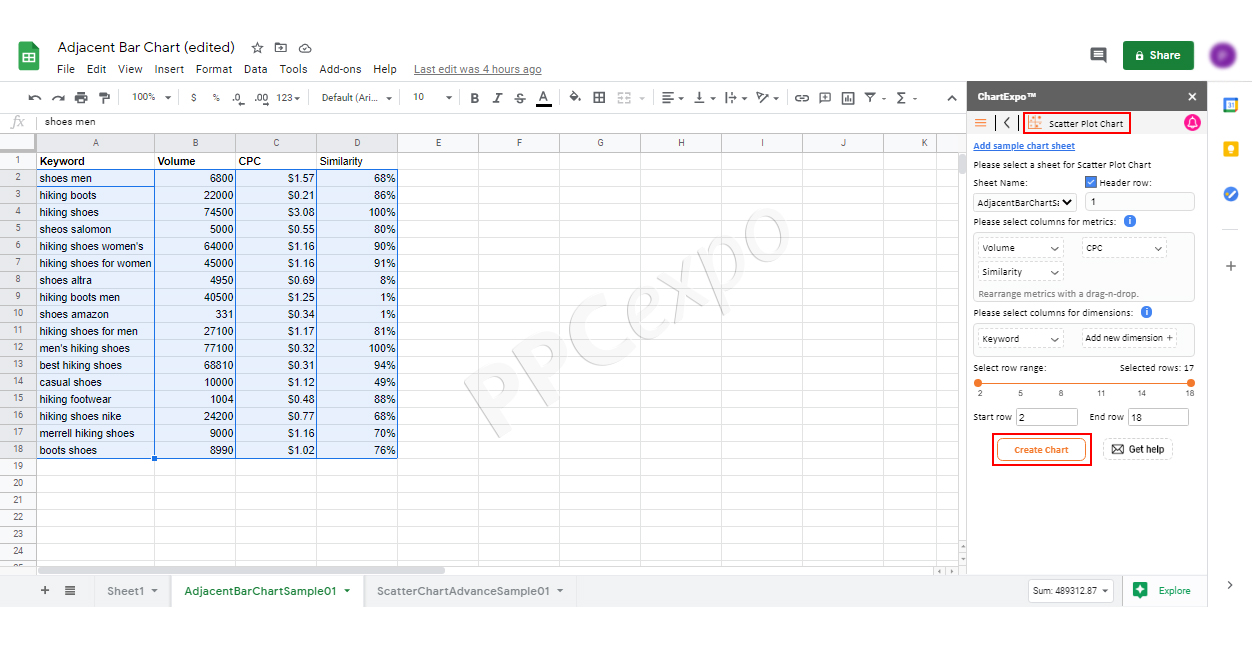The width and height of the screenshot is (1253, 646).
Task: Open the File menu
Action: (x=66, y=69)
